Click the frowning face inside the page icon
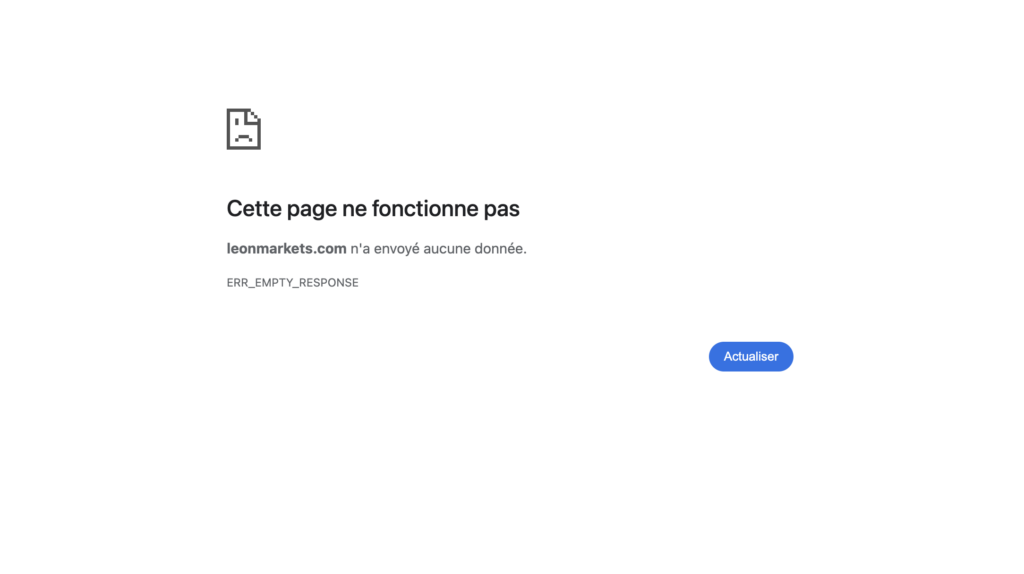The image size is (1024, 574). 243,135
